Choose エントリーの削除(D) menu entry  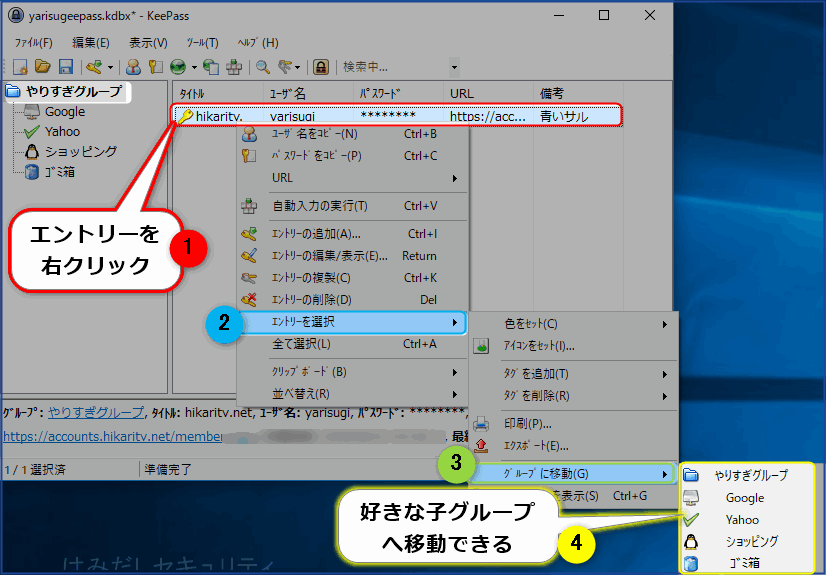coord(352,300)
